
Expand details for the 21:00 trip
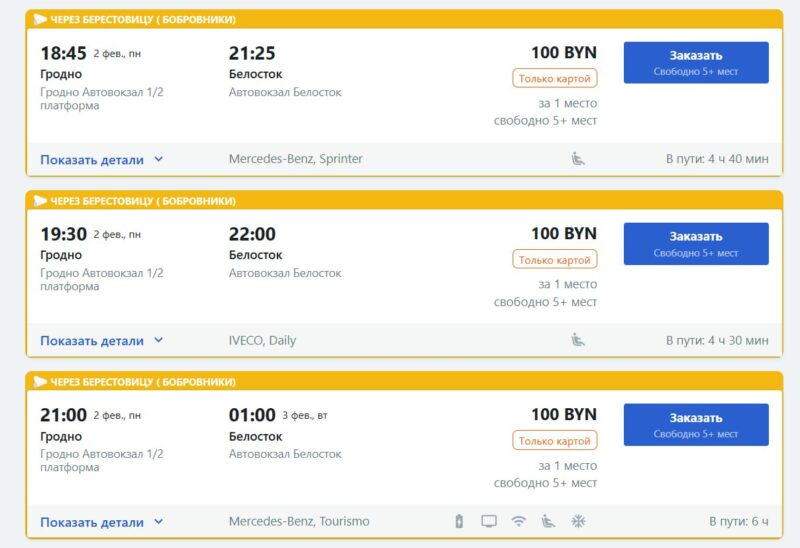pyautogui.click(x=101, y=522)
